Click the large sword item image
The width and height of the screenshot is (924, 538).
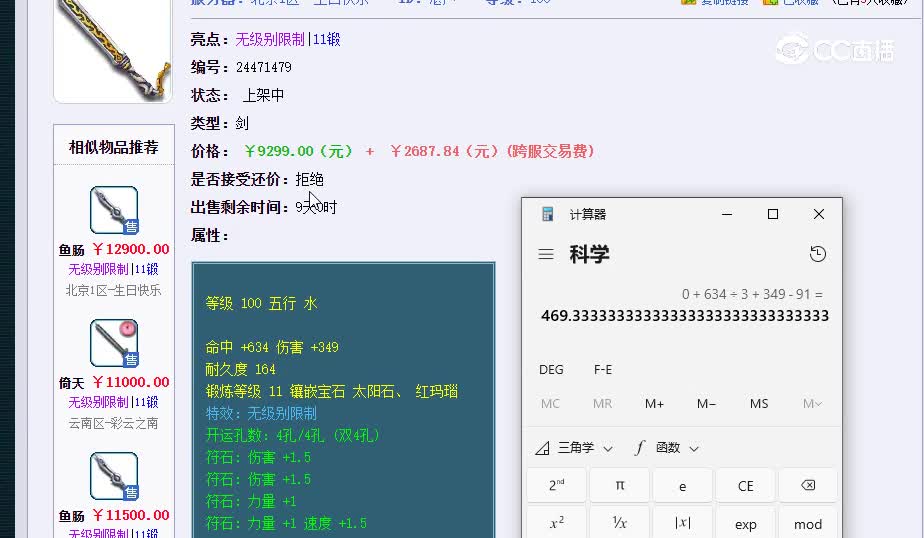tap(113, 50)
